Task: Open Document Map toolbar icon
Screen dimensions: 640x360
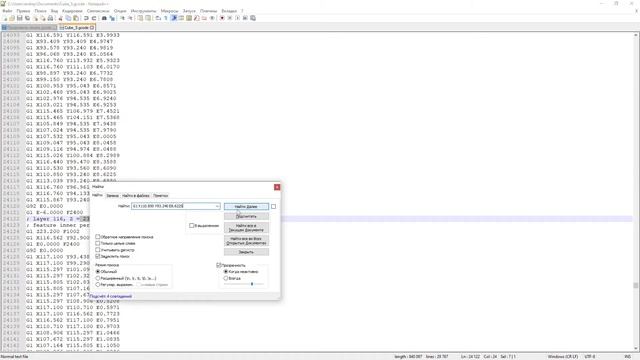Action: pos(189,18)
